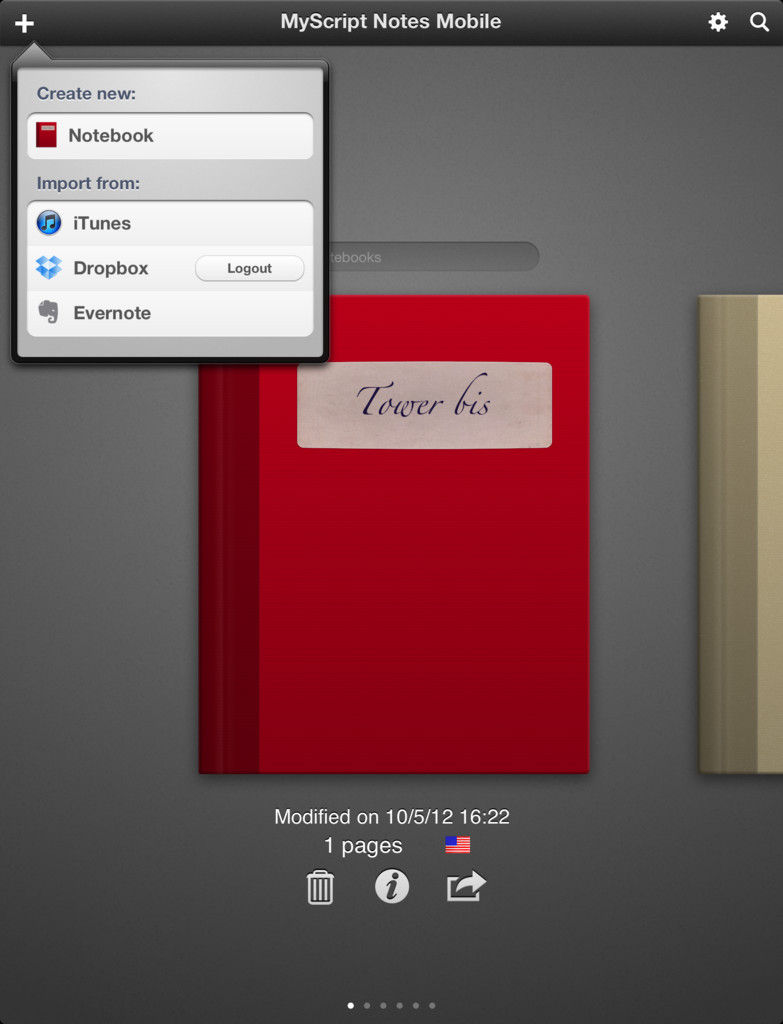Import from Evernote
This screenshot has width=783, height=1024.
170,313
